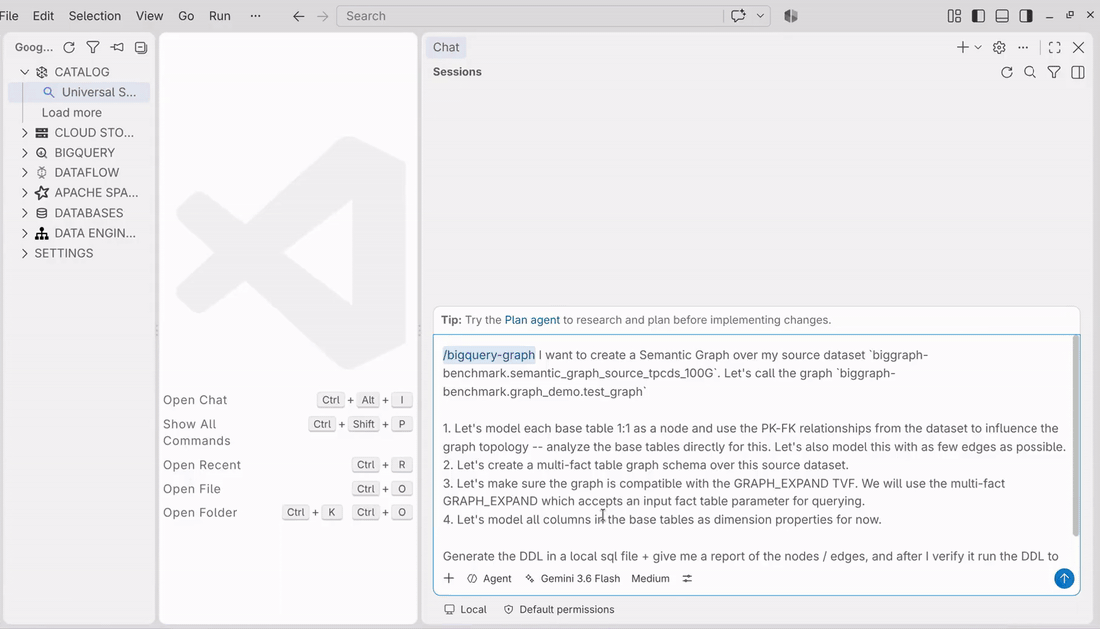Expand the APACHE SPARK section
This screenshot has height=629, width=1100.
click(25, 192)
